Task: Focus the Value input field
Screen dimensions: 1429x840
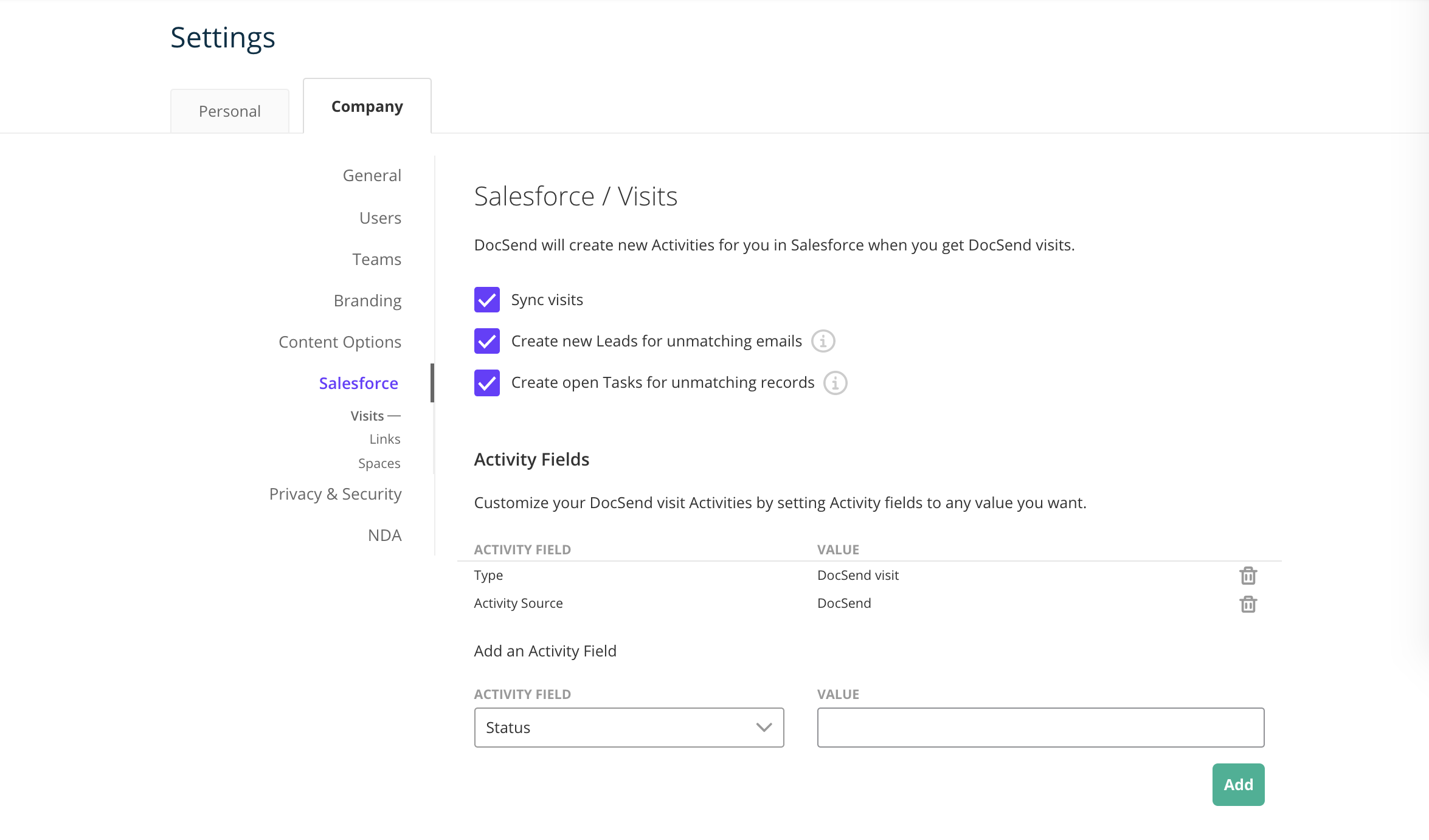Action: point(1040,728)
